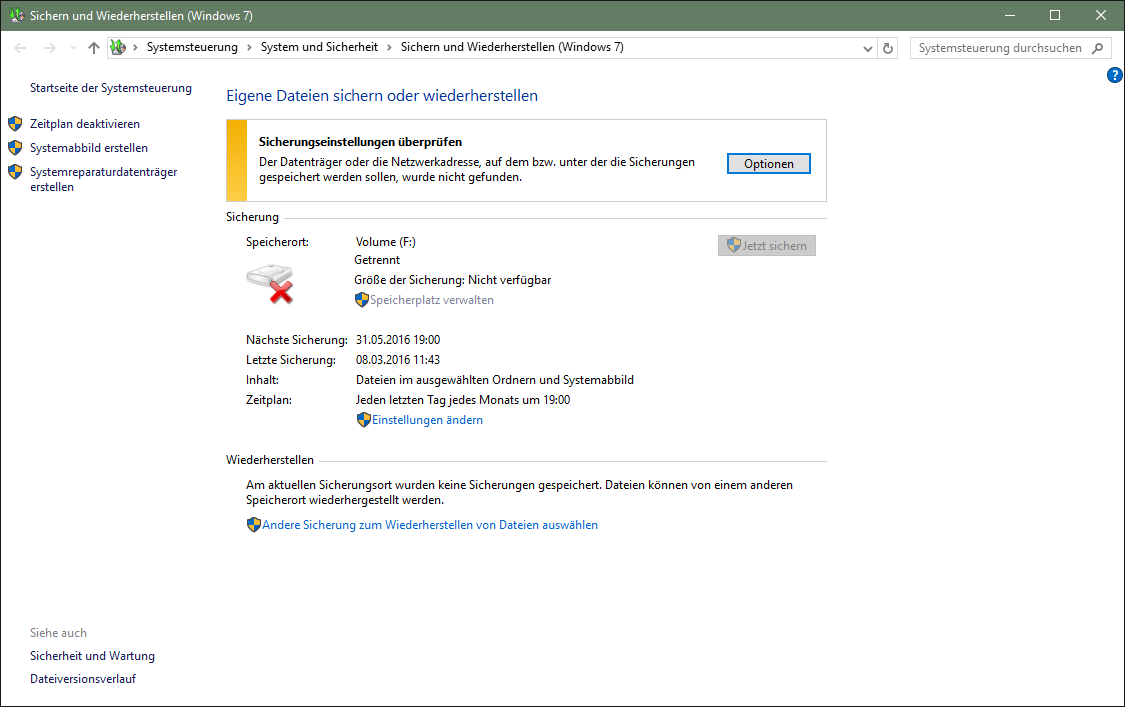Screen dimensions: 1125x707
Task: Click Zeitplan deaktivieren link
Action: click(85, 124)
